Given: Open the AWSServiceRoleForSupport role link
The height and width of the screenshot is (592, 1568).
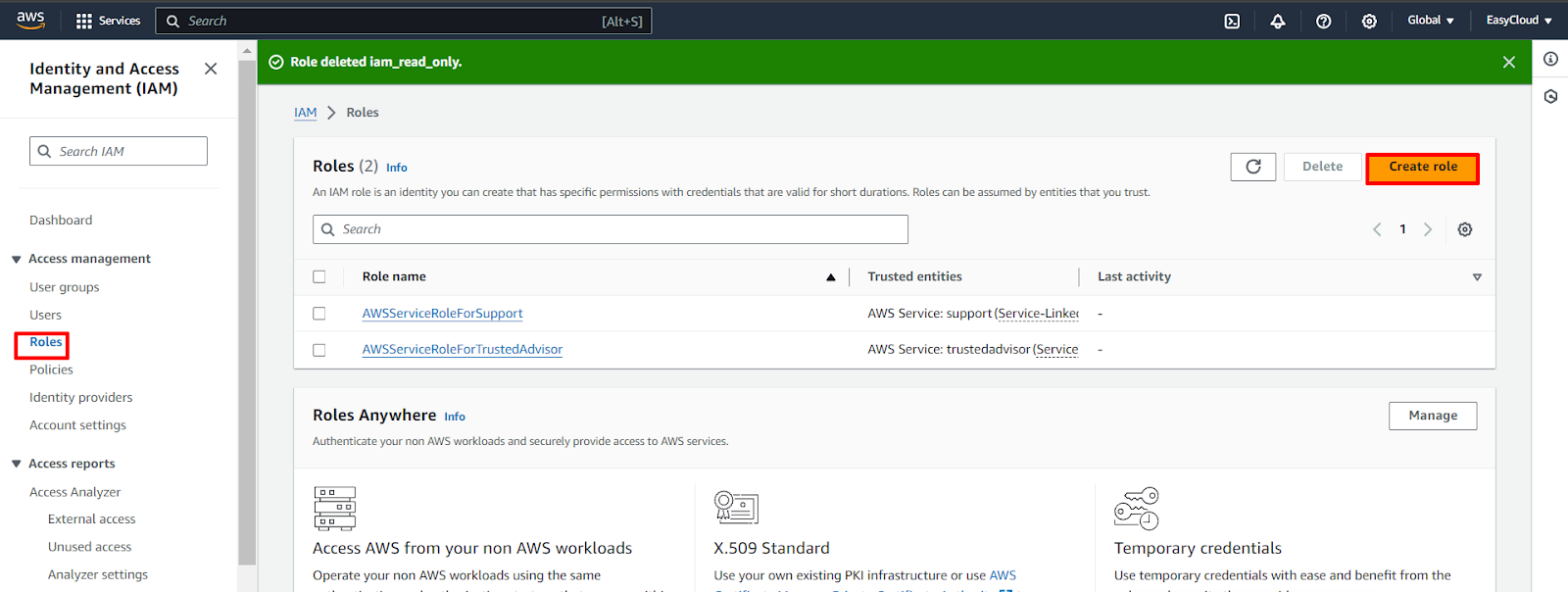Looking at the screenshot, I should coord(442,314).
